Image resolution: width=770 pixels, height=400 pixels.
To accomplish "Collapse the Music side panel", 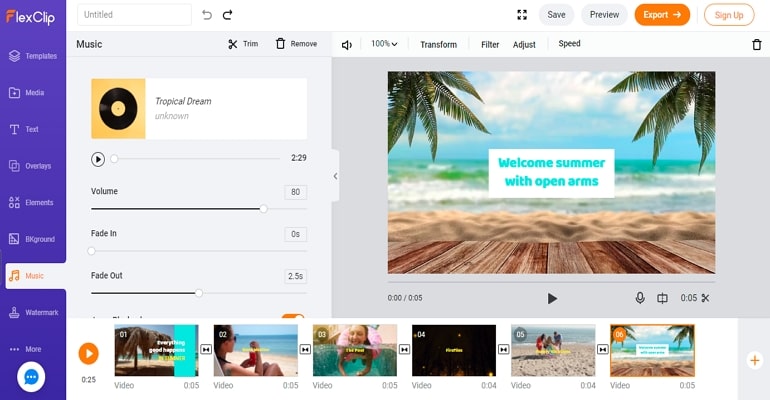I will point(335,176).
